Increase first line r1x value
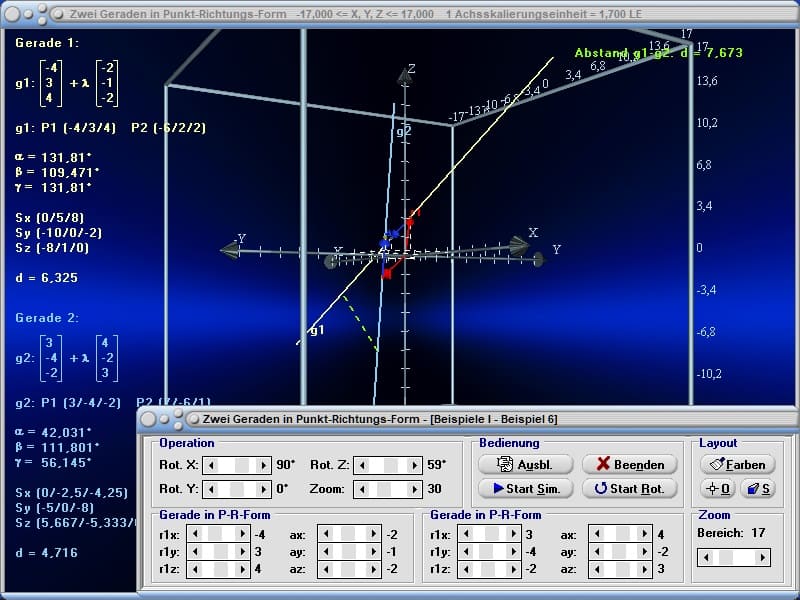800x600 pixels. coord(243,534)
